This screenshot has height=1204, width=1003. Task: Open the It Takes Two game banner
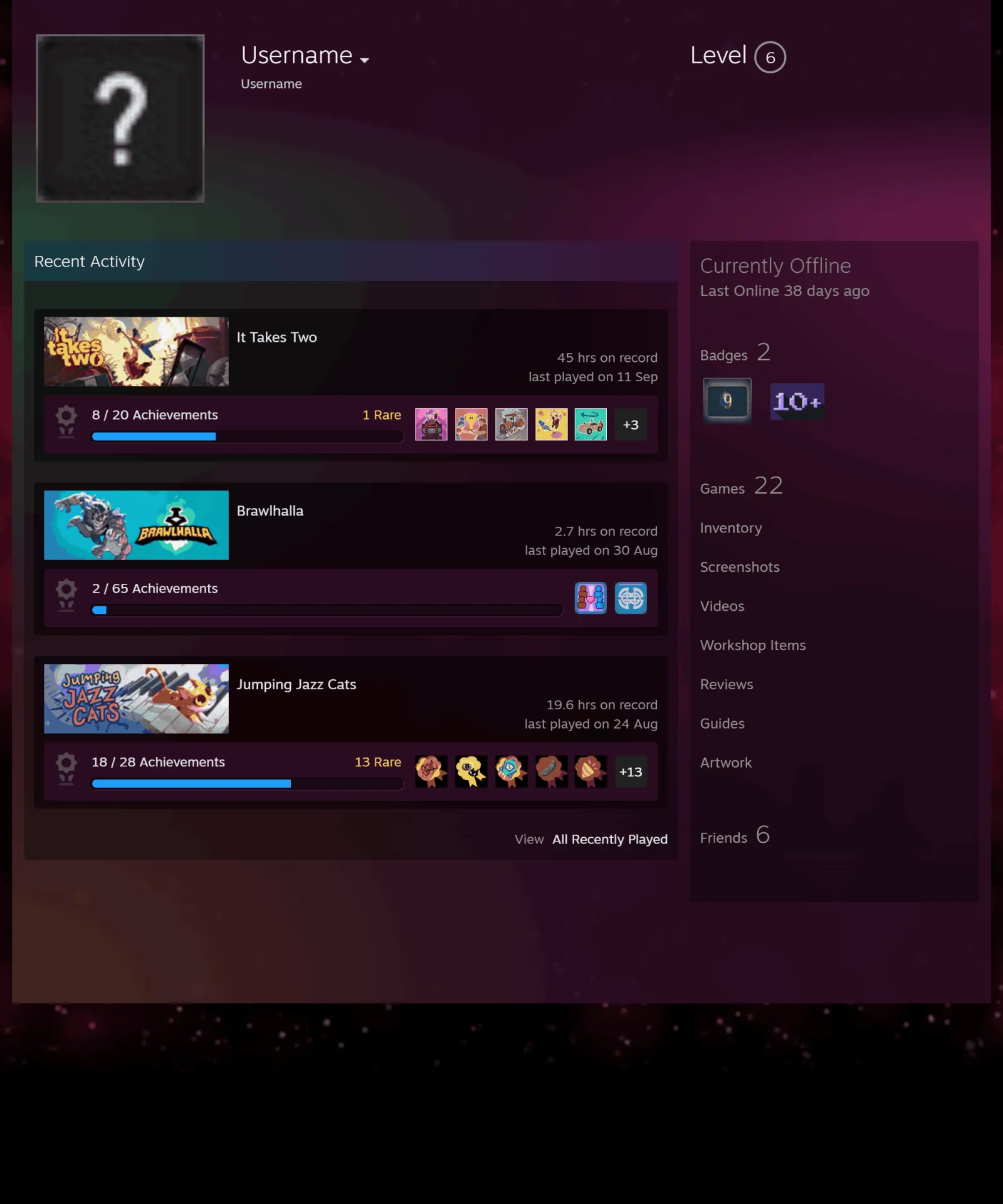[136, 352]
